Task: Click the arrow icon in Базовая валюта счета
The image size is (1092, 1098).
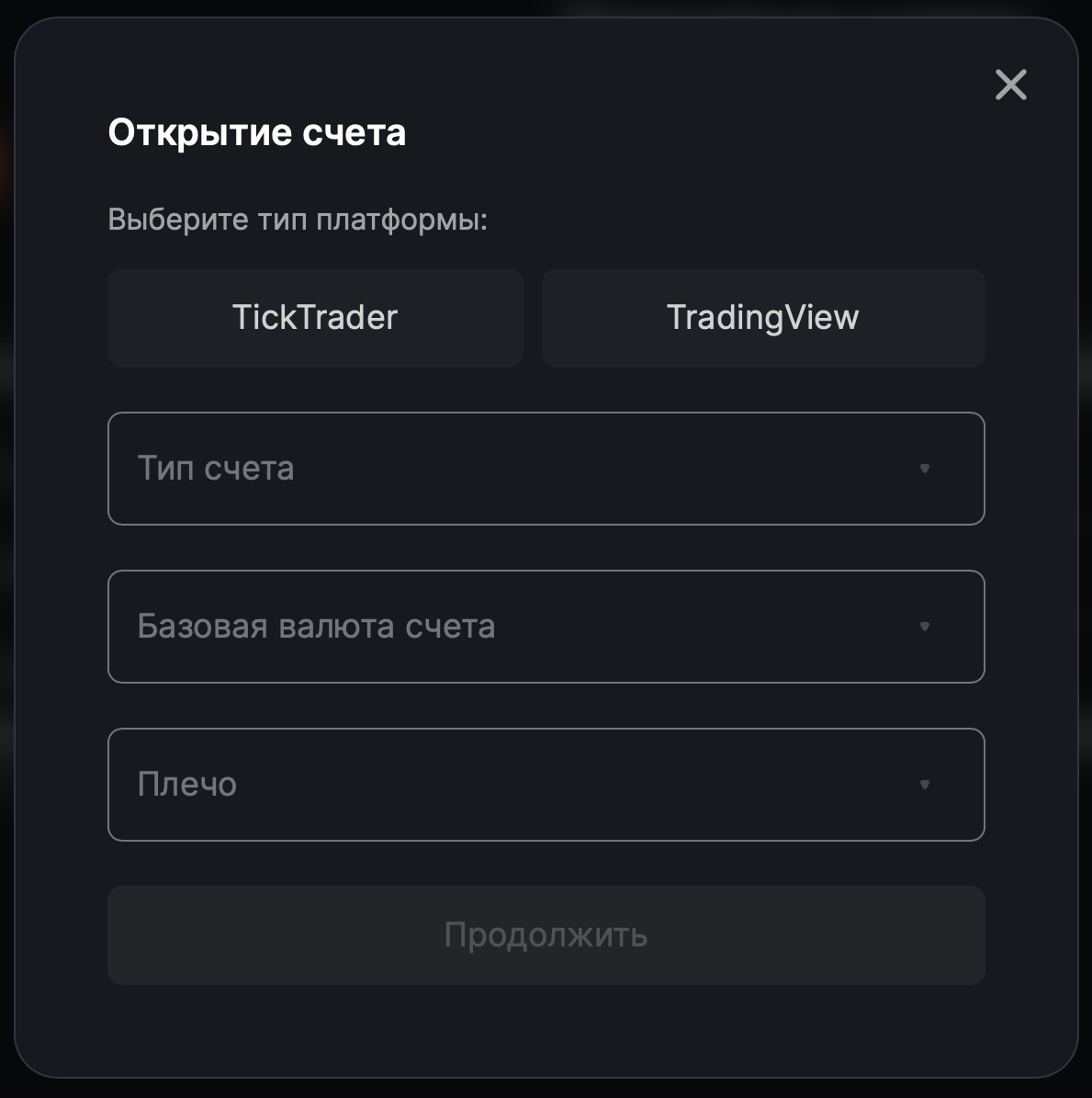Action: 925,627
